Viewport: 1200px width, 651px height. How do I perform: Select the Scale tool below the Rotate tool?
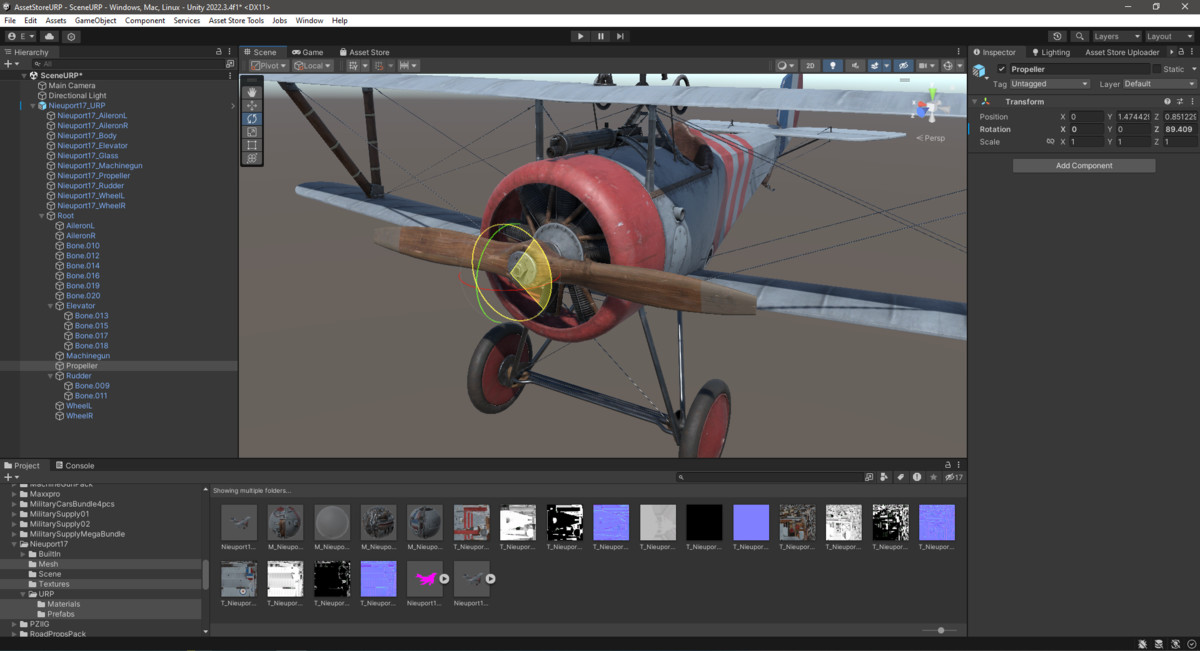tap(251, 130)
